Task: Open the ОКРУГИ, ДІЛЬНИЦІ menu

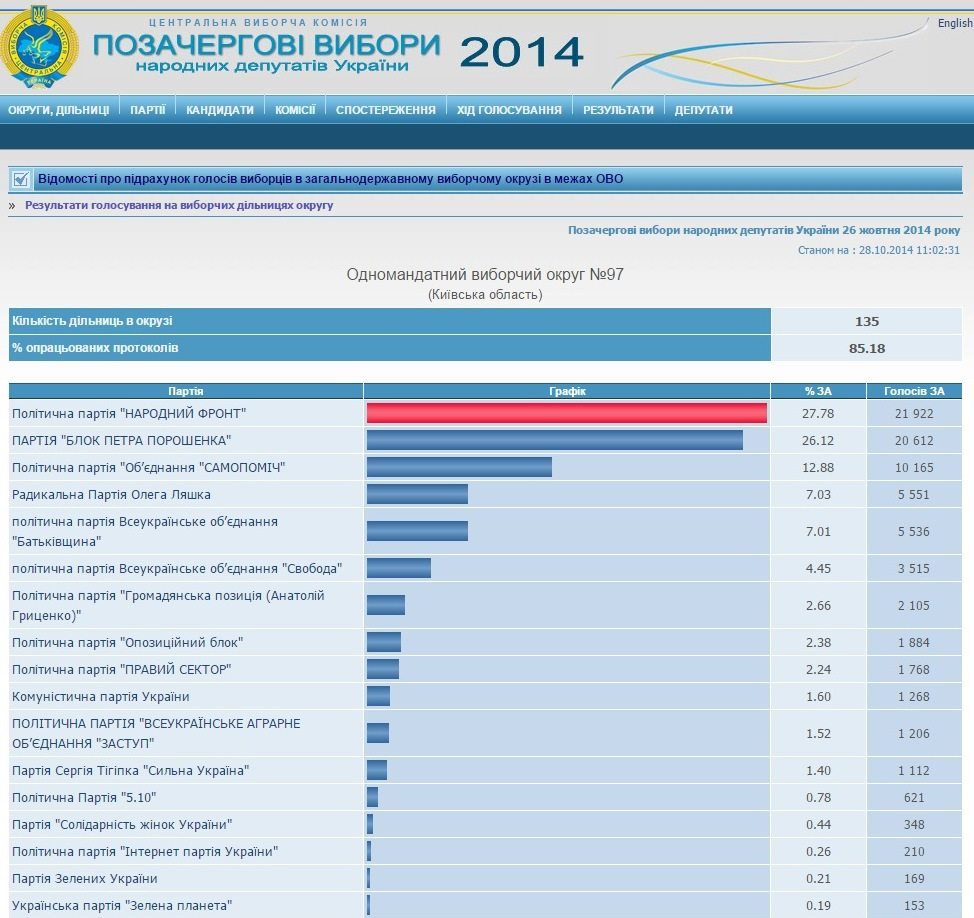Action: (x=58, y=110)
